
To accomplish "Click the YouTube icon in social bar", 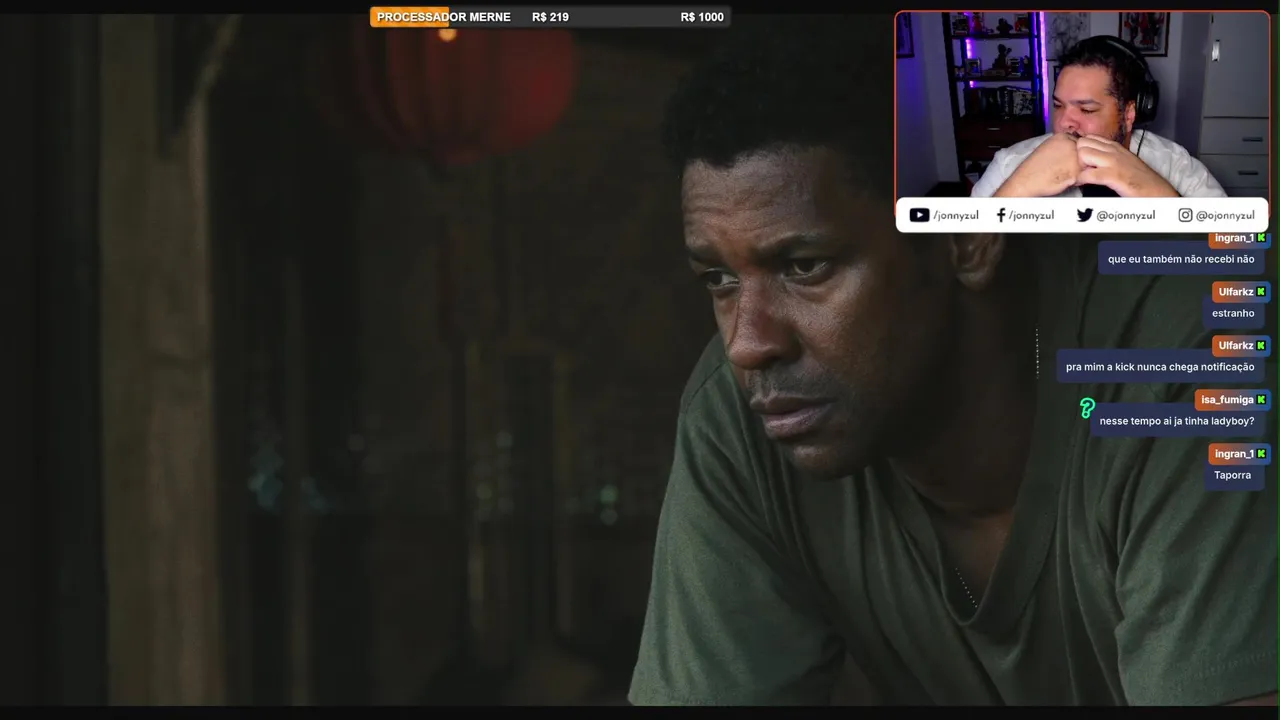I will pos(919,215).
